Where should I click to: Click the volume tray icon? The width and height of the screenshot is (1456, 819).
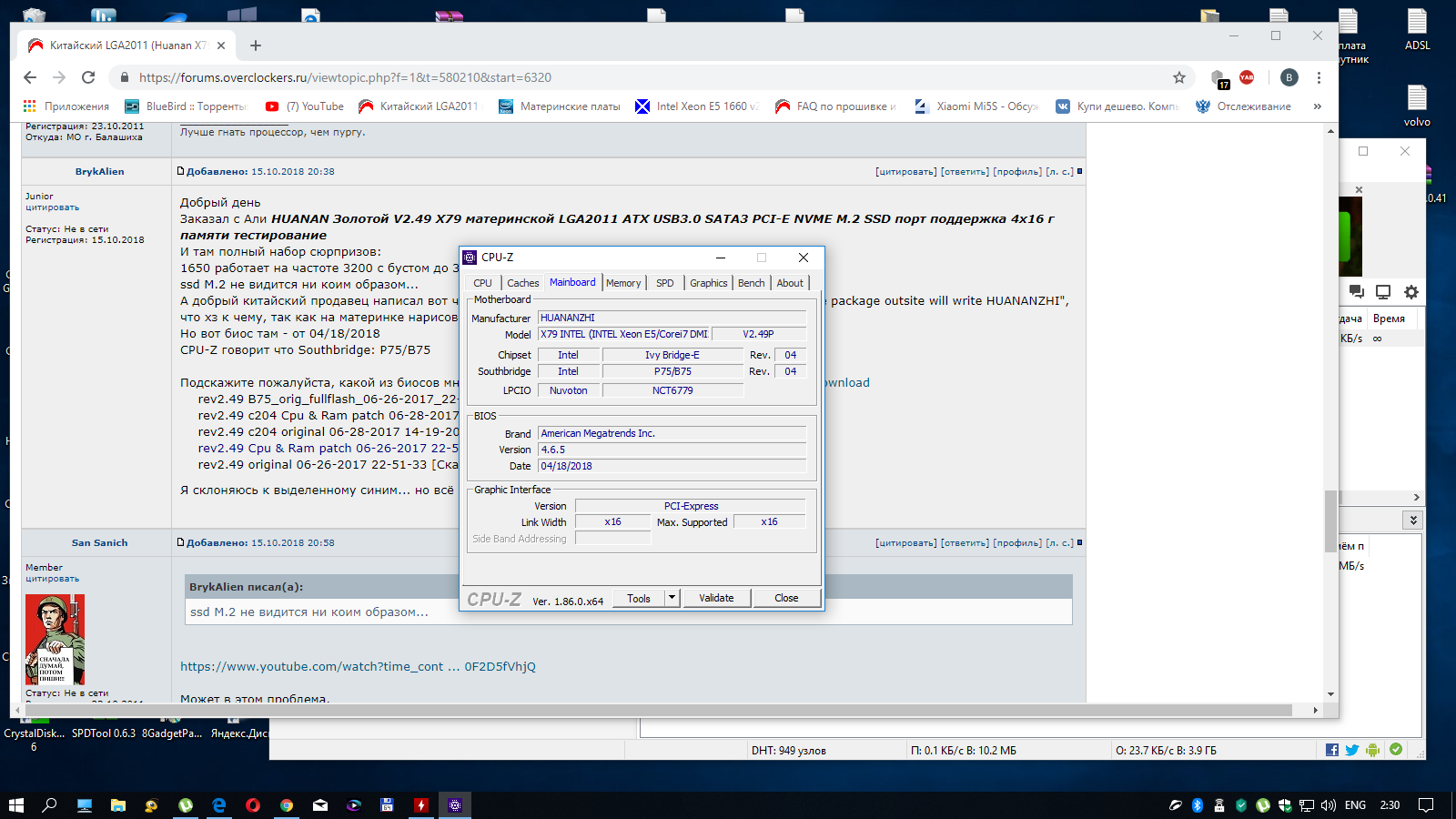[1329, 805]
